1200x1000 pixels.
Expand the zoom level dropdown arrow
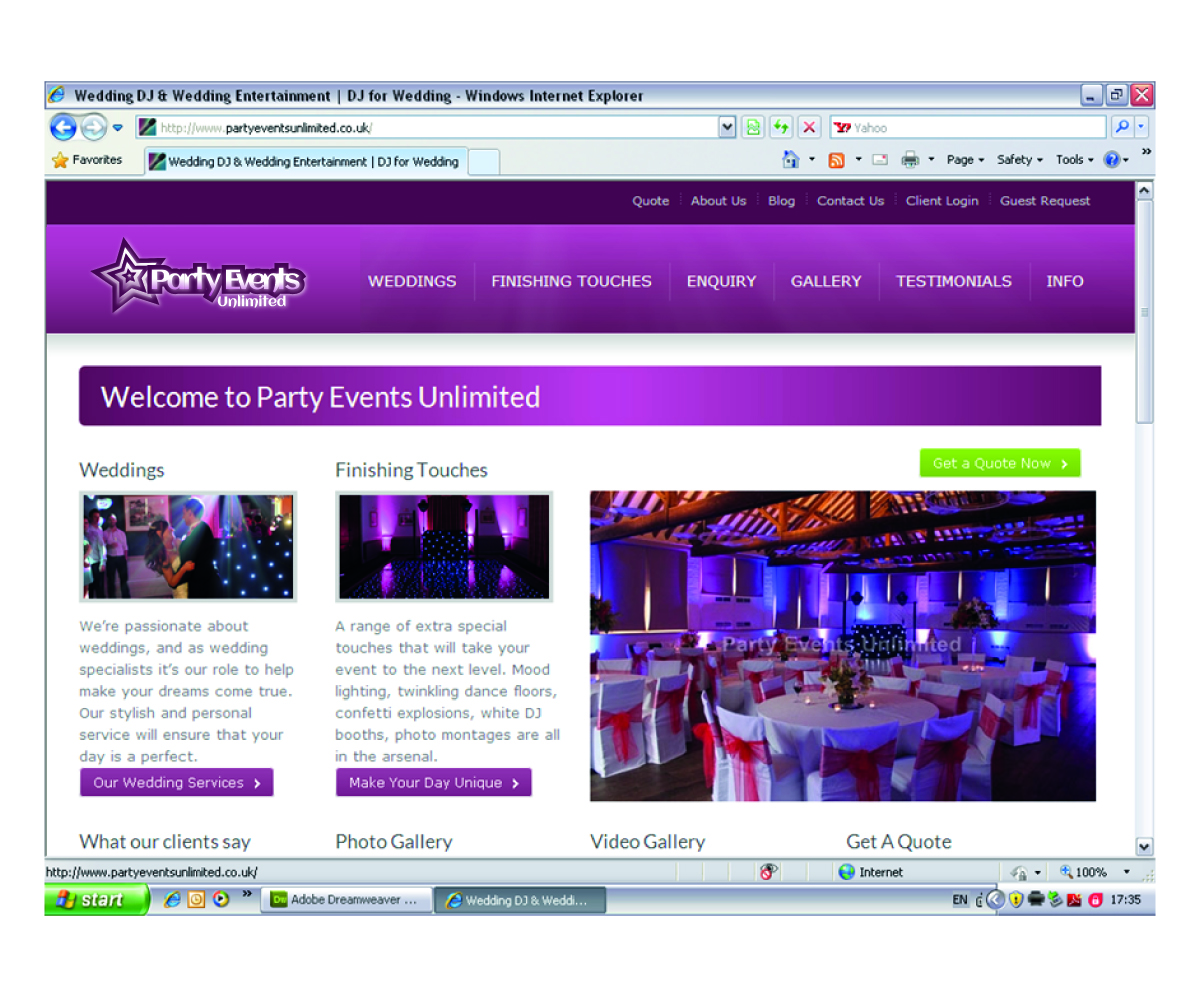(1127, 872)
